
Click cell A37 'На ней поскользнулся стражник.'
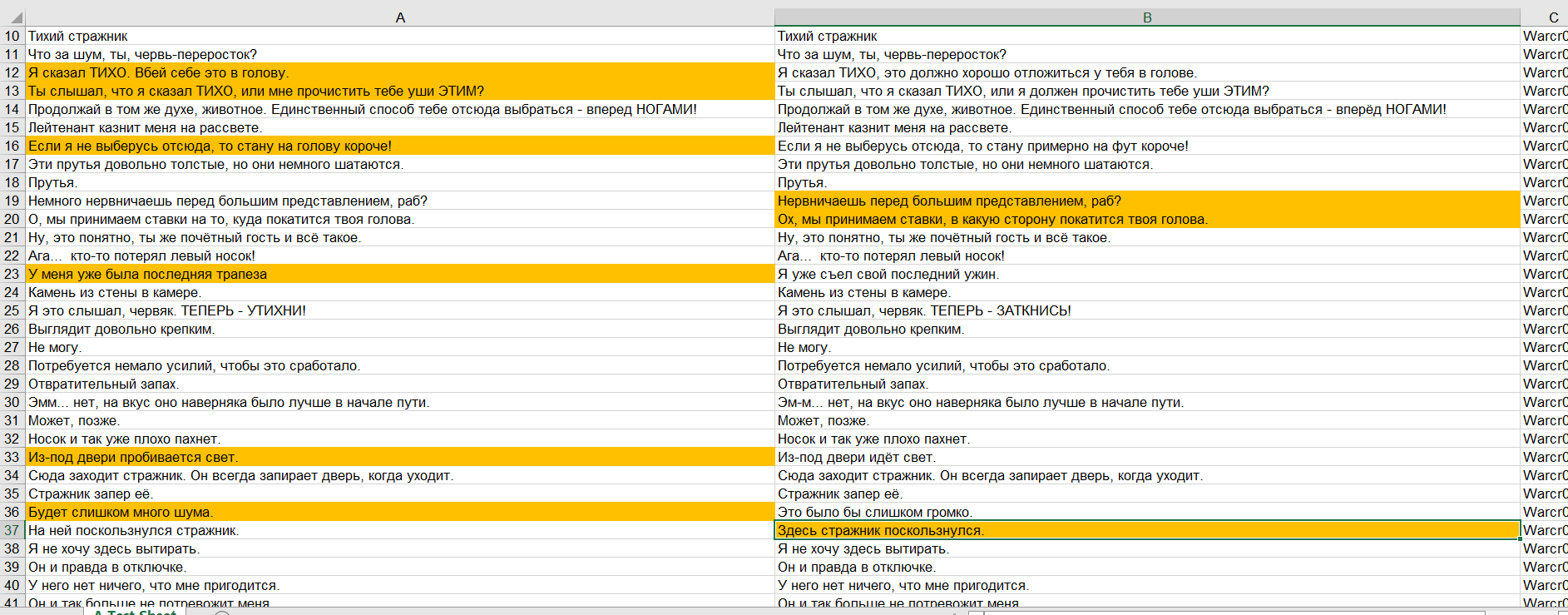400,530
